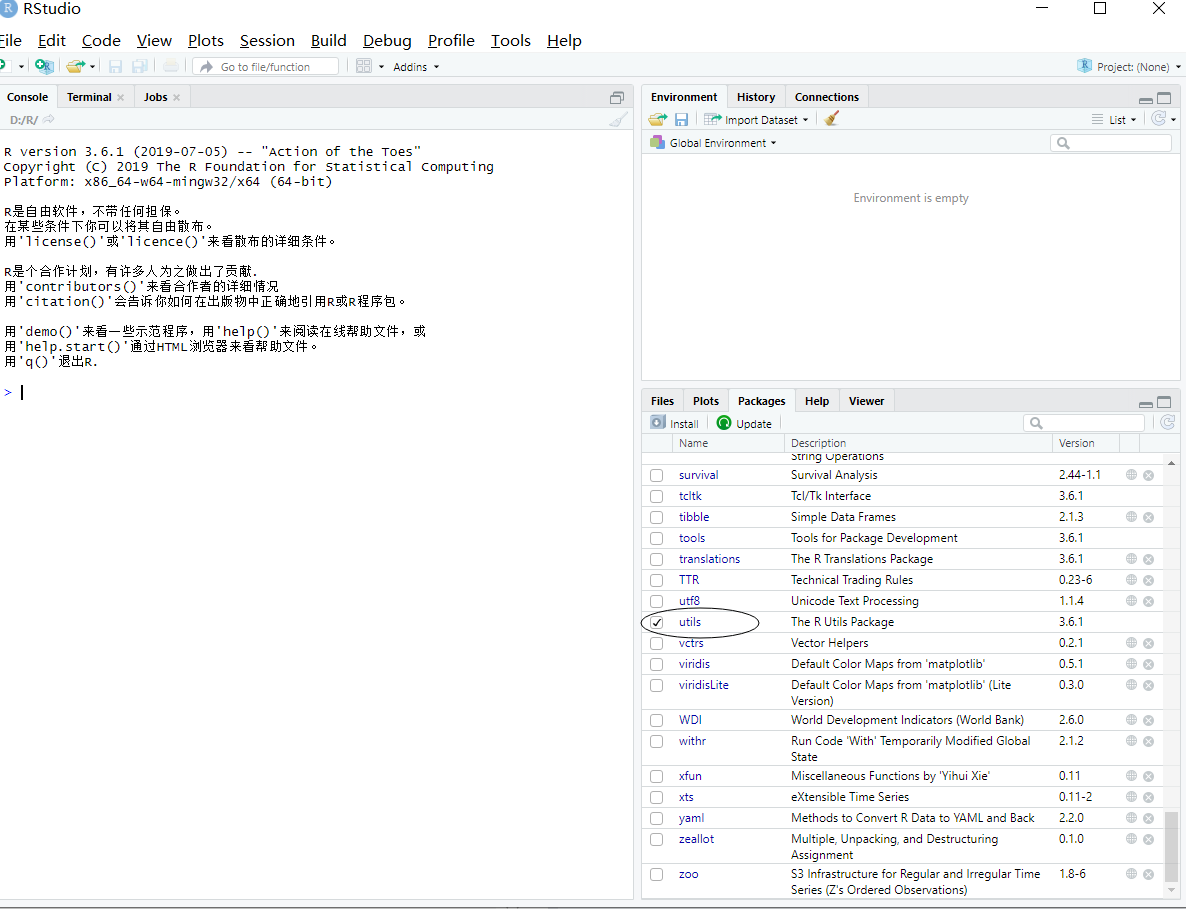Image resolution: width=1186 pixels, height=909 pixels.
Task: Save workspace using Environment floppy icon
Action: (681, 119)
